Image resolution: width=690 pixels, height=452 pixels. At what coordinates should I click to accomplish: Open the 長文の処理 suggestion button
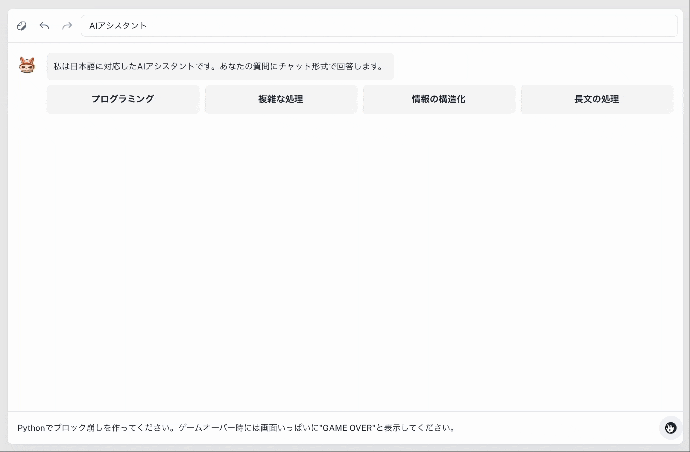tap(597, 99)
